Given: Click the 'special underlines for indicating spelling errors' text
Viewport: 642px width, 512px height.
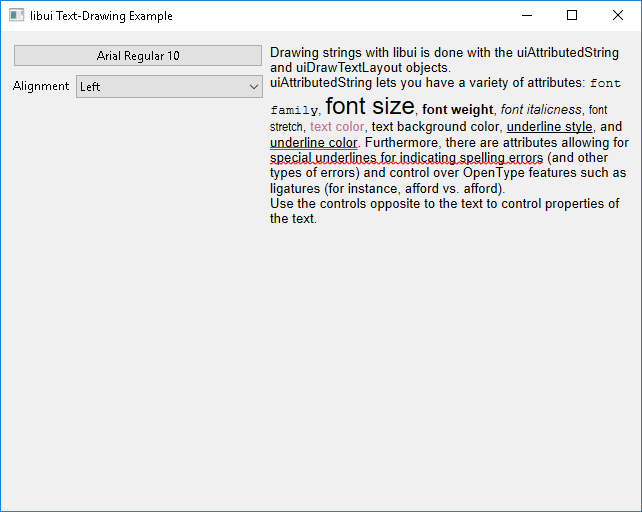Looking at the screenshot, I should click(x=407, y=158).
